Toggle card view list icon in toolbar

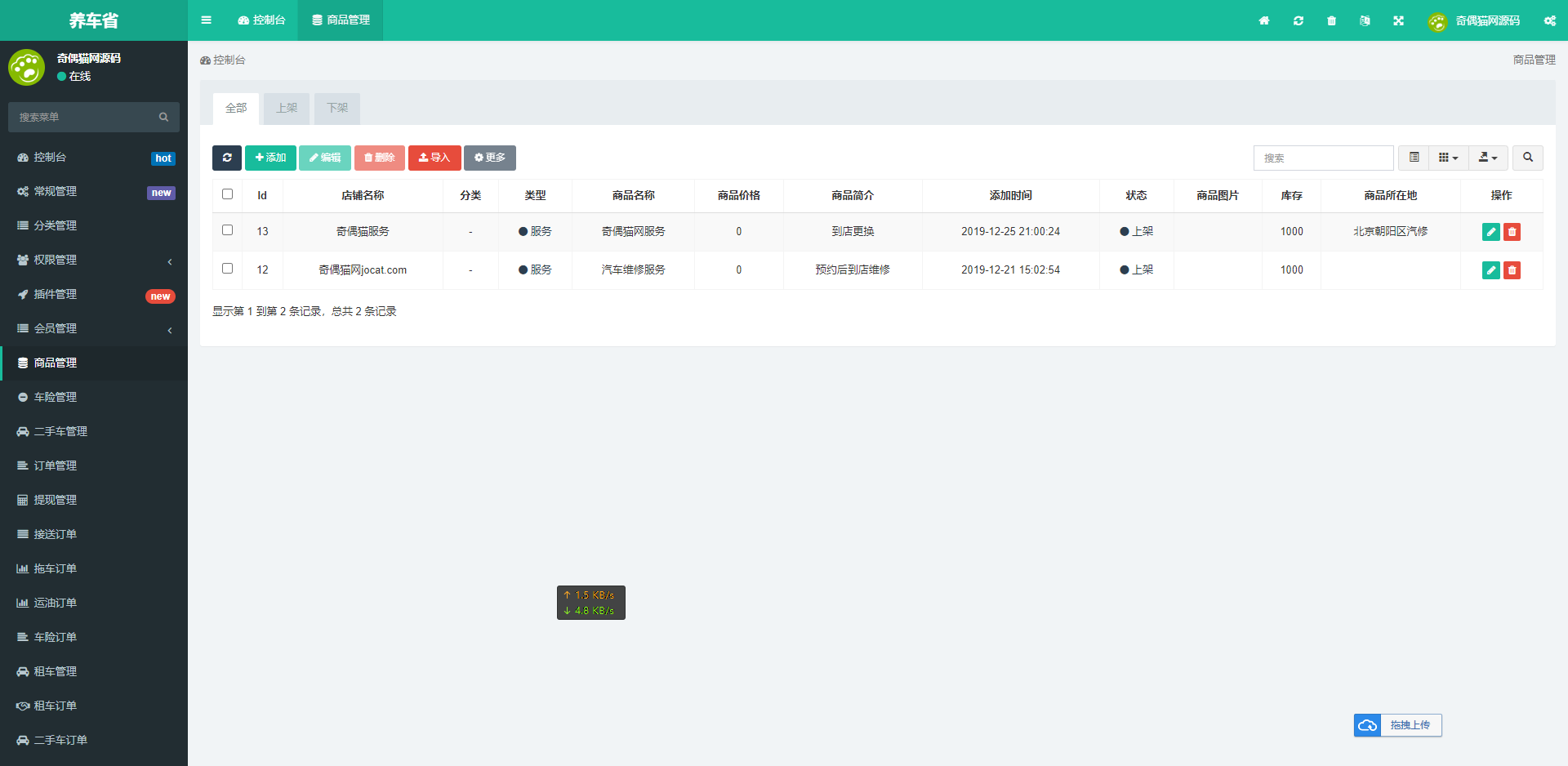pyautogui.click(x=1414, y=158)
